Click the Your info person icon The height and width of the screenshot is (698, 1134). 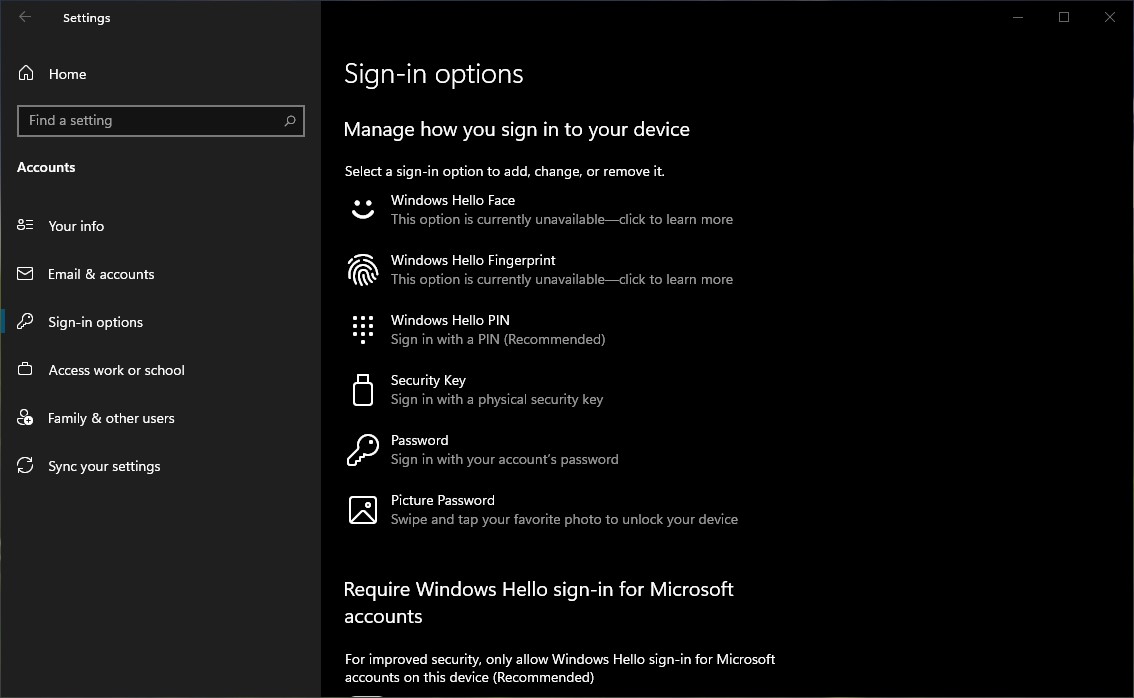pos(25,225)
